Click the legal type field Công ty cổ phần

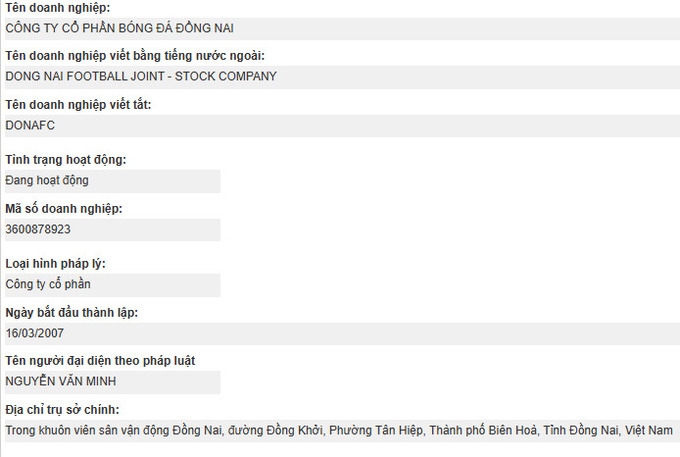pos(112,285)
